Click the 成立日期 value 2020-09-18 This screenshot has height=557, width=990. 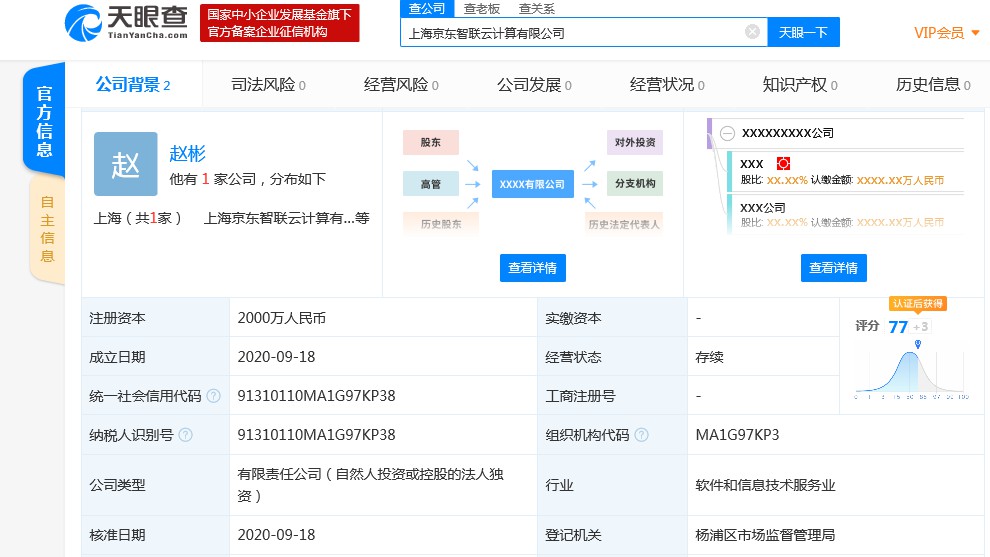276,357
